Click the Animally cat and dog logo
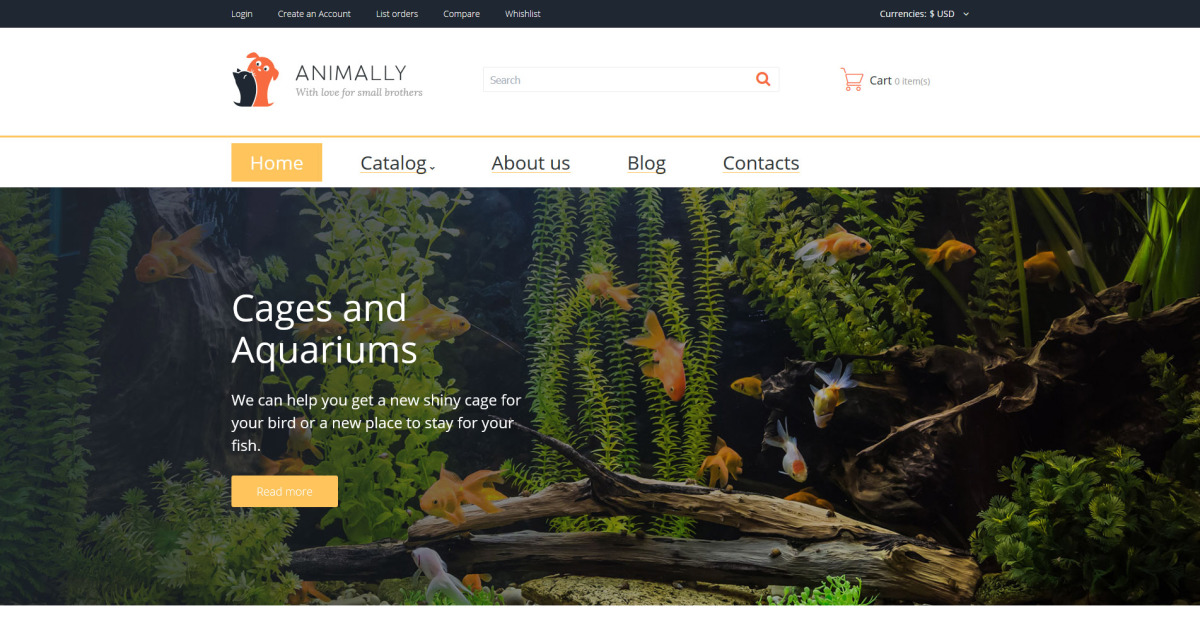This screenshot has height=627, width=1200. (x=255, y=80)
